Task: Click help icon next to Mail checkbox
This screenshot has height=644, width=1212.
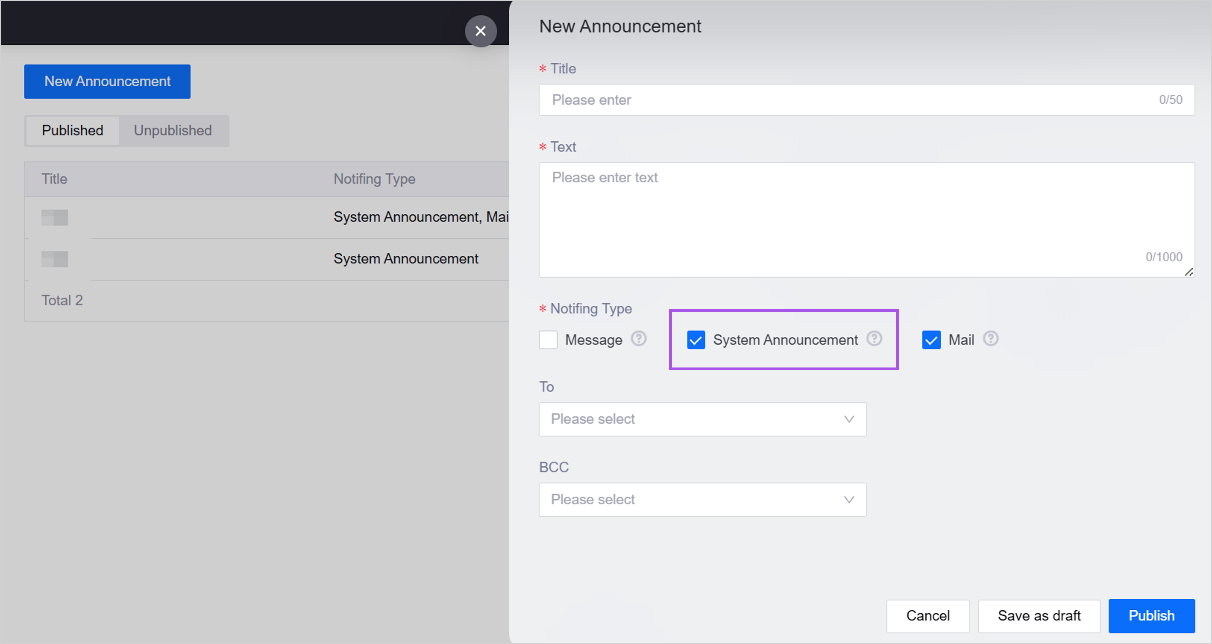Action: pos(991,339)
